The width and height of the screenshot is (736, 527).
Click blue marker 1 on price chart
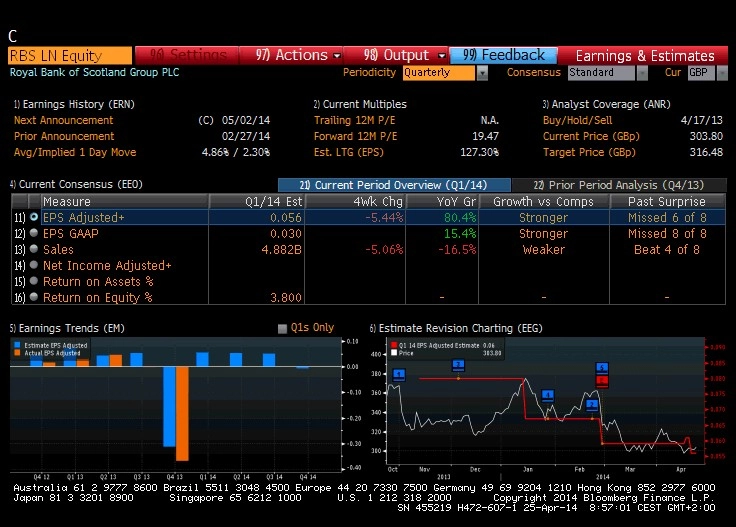tap(399, 374)
